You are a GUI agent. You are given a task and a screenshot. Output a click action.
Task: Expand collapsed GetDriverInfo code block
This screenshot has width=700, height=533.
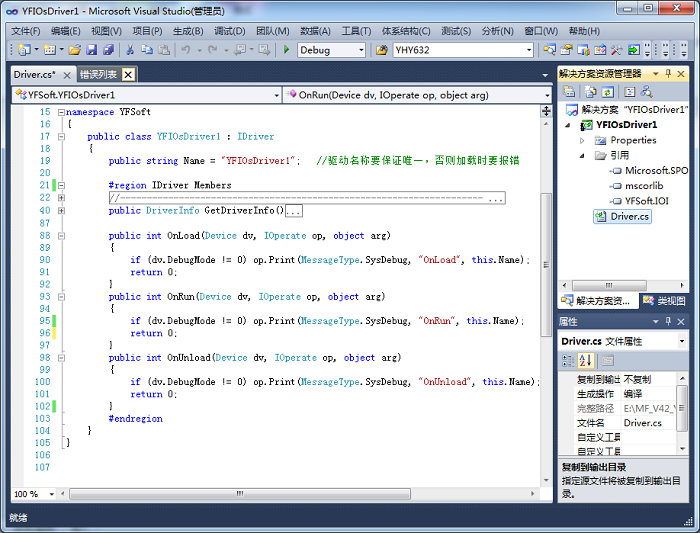coord(61,210)
